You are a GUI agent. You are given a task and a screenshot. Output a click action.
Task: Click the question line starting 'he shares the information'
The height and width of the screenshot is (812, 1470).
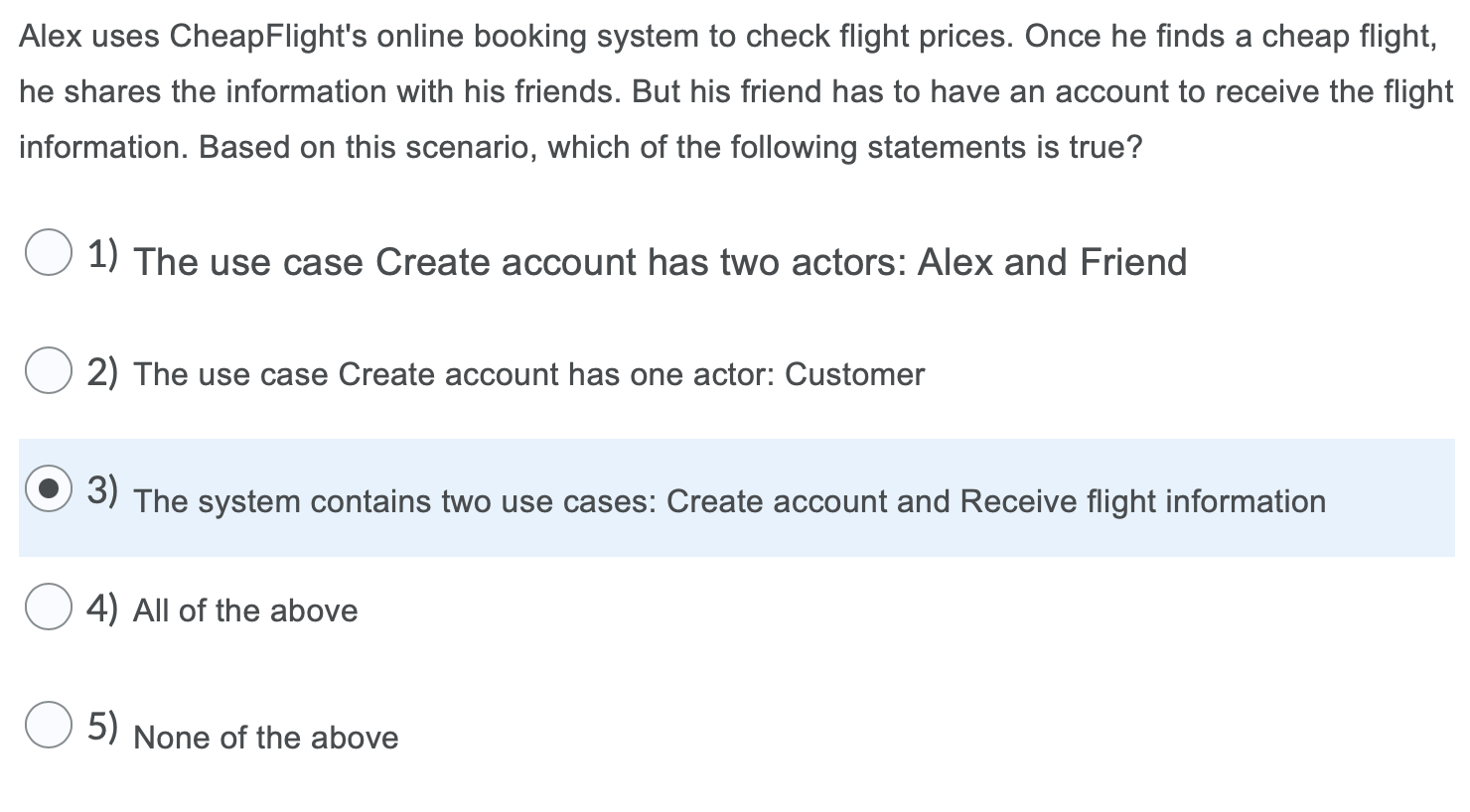tap(736, 92)
